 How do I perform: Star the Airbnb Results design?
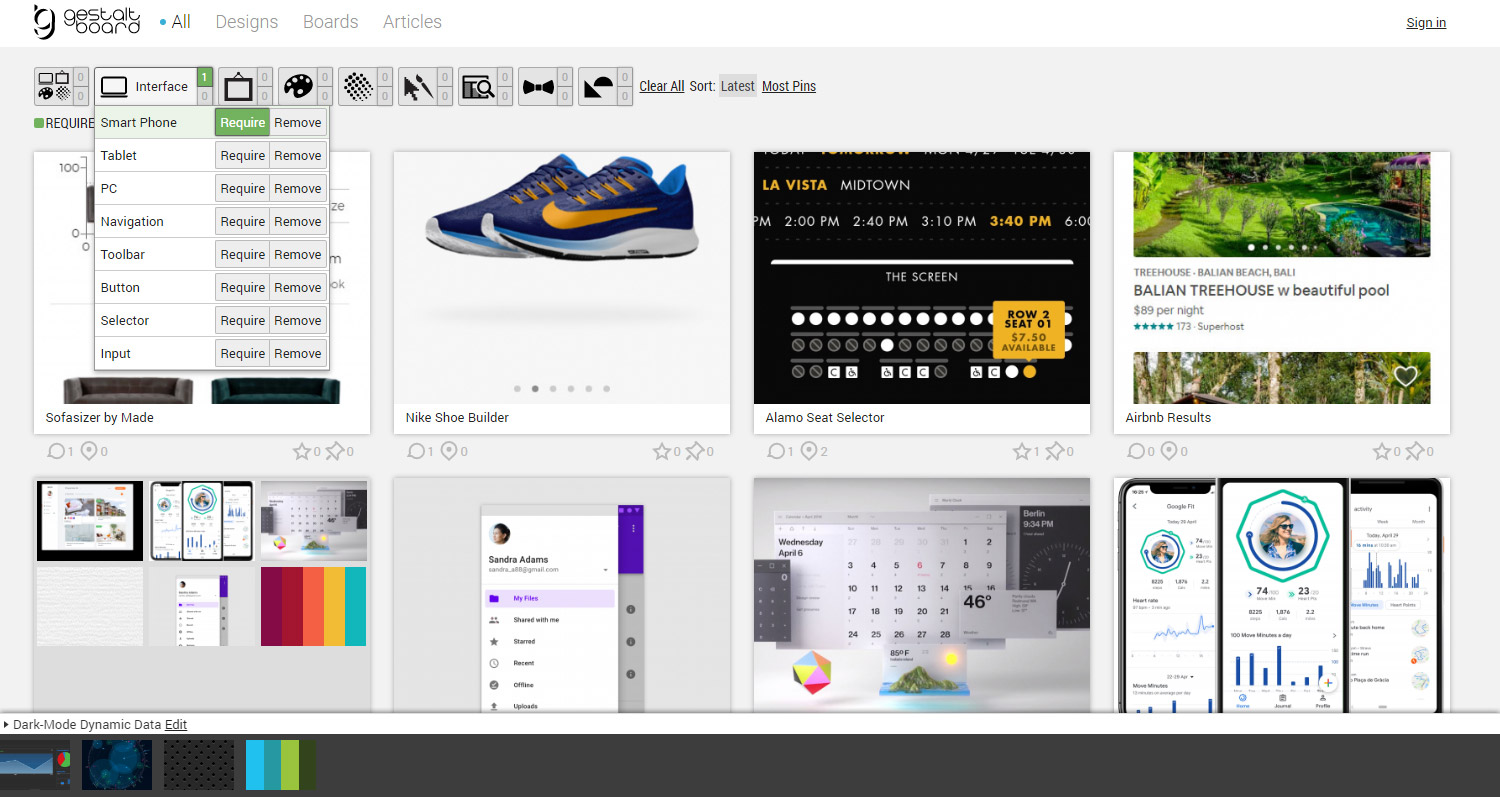coord(1382,452)
